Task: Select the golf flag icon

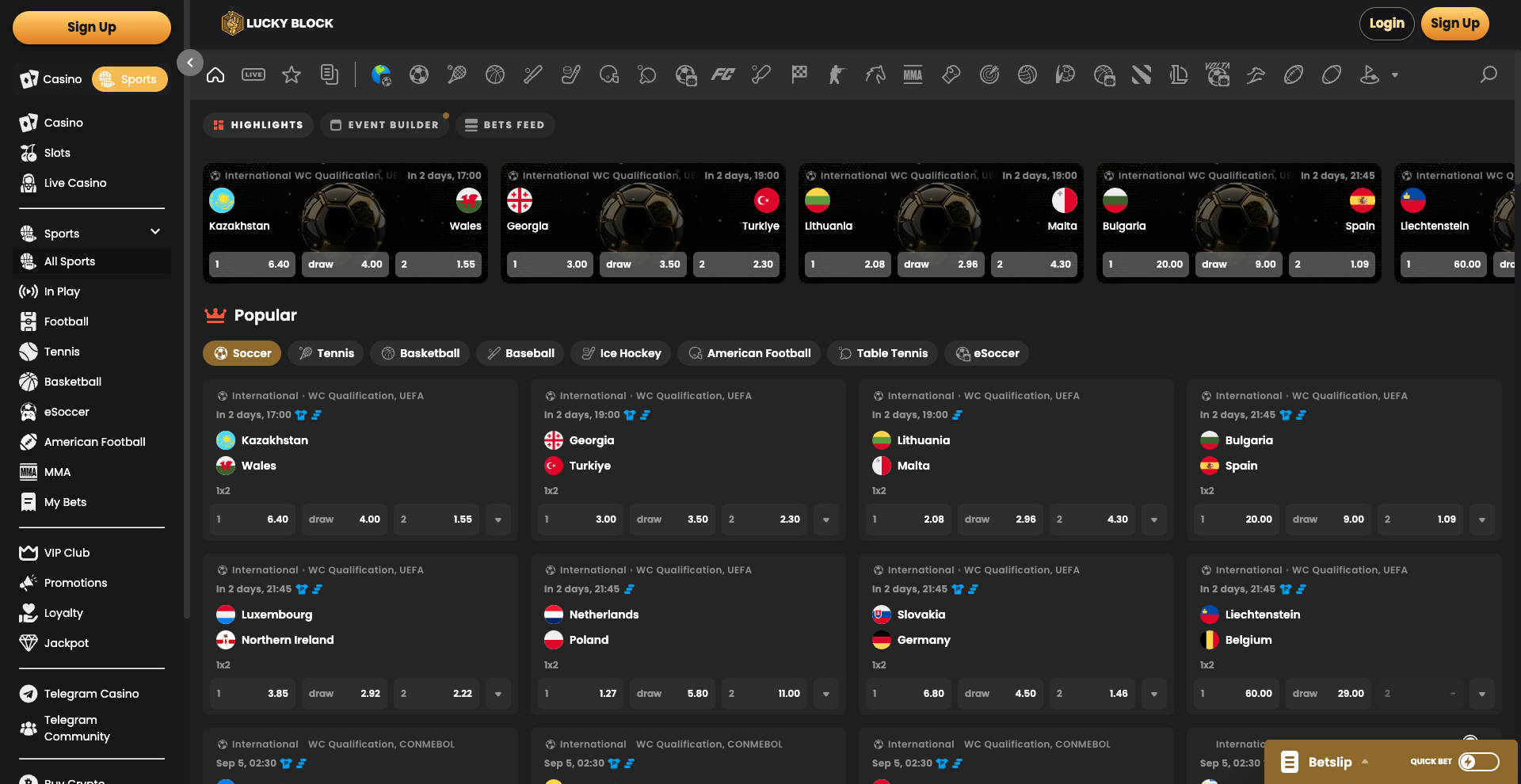Action: click(1370, 75)
